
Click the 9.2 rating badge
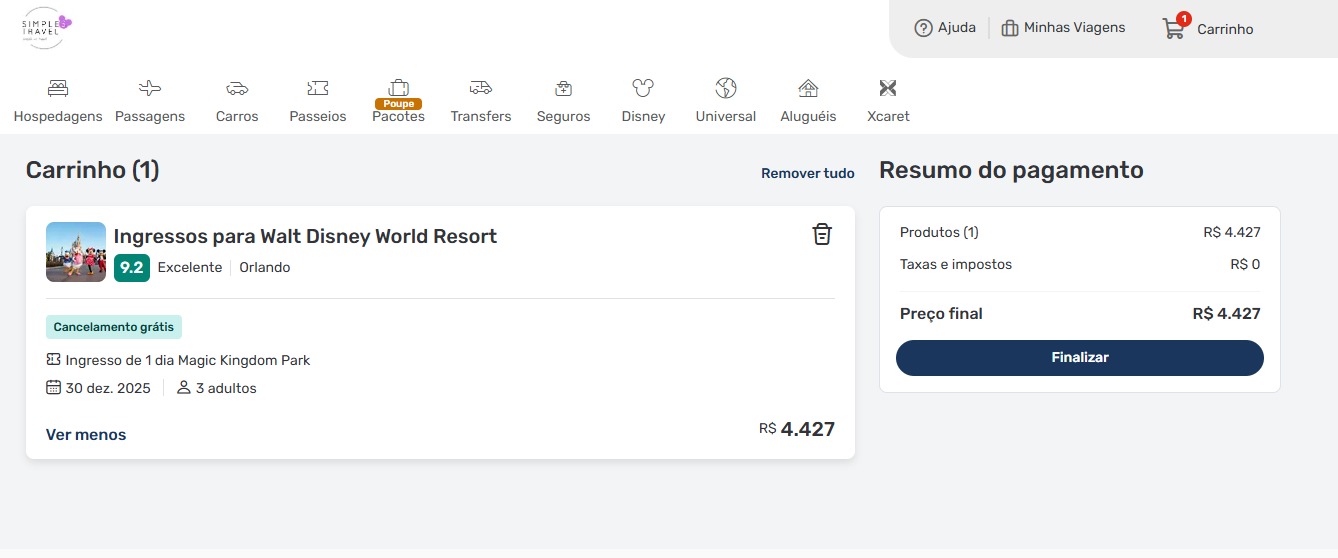[132, 268]
